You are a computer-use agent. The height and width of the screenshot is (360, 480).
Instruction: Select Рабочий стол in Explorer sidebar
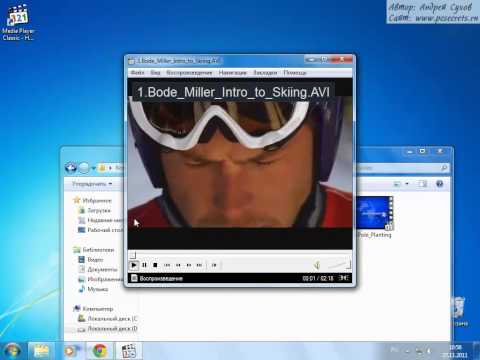pyautogui.click(x=100, y=230)
